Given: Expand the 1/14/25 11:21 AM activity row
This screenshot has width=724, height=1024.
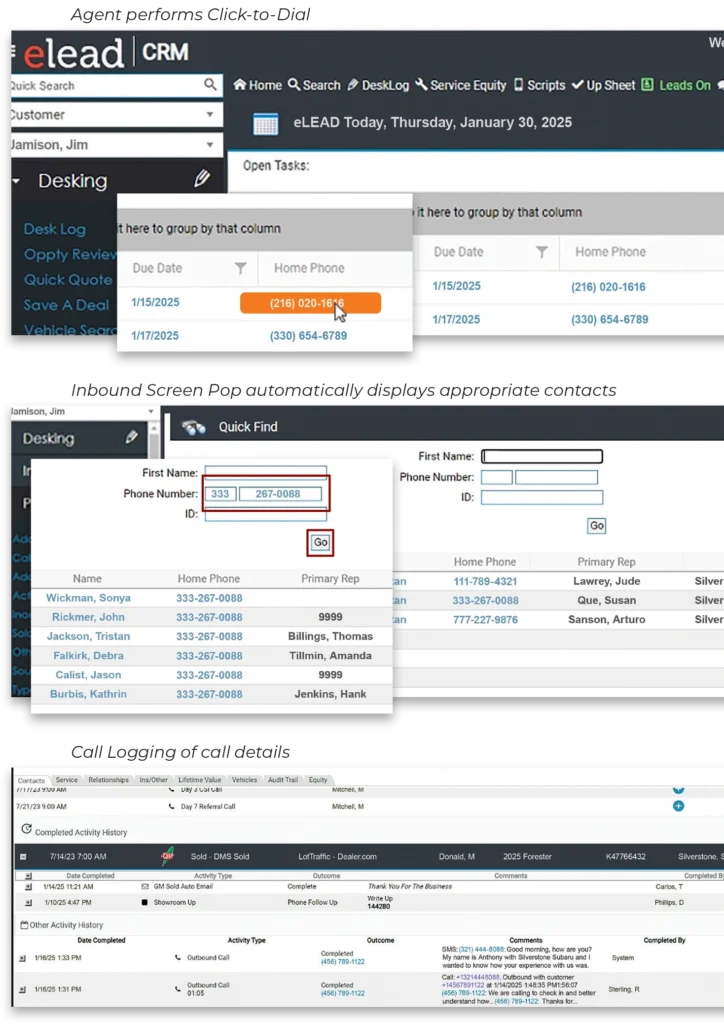Looking at the screenshot, I should pyautogui.click(x=28, y=887).
